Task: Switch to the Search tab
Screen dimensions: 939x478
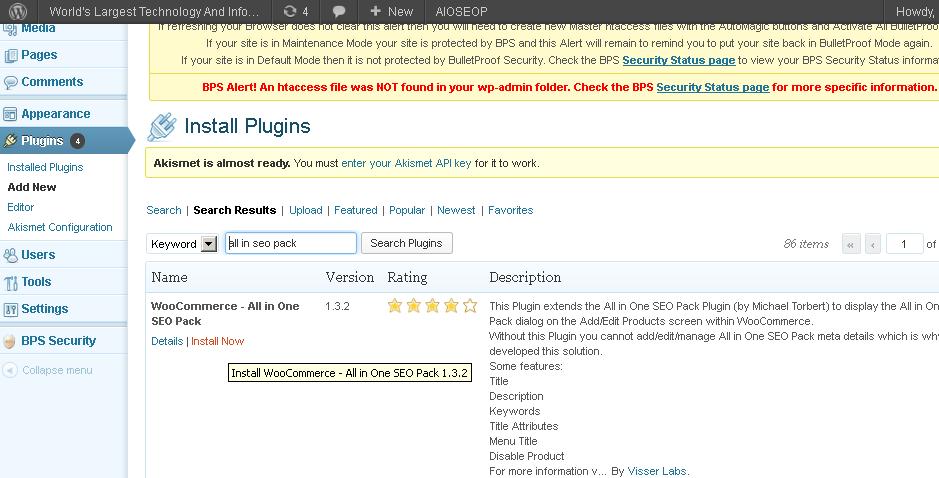Action: pyautogui.click(x=163, y=210)
